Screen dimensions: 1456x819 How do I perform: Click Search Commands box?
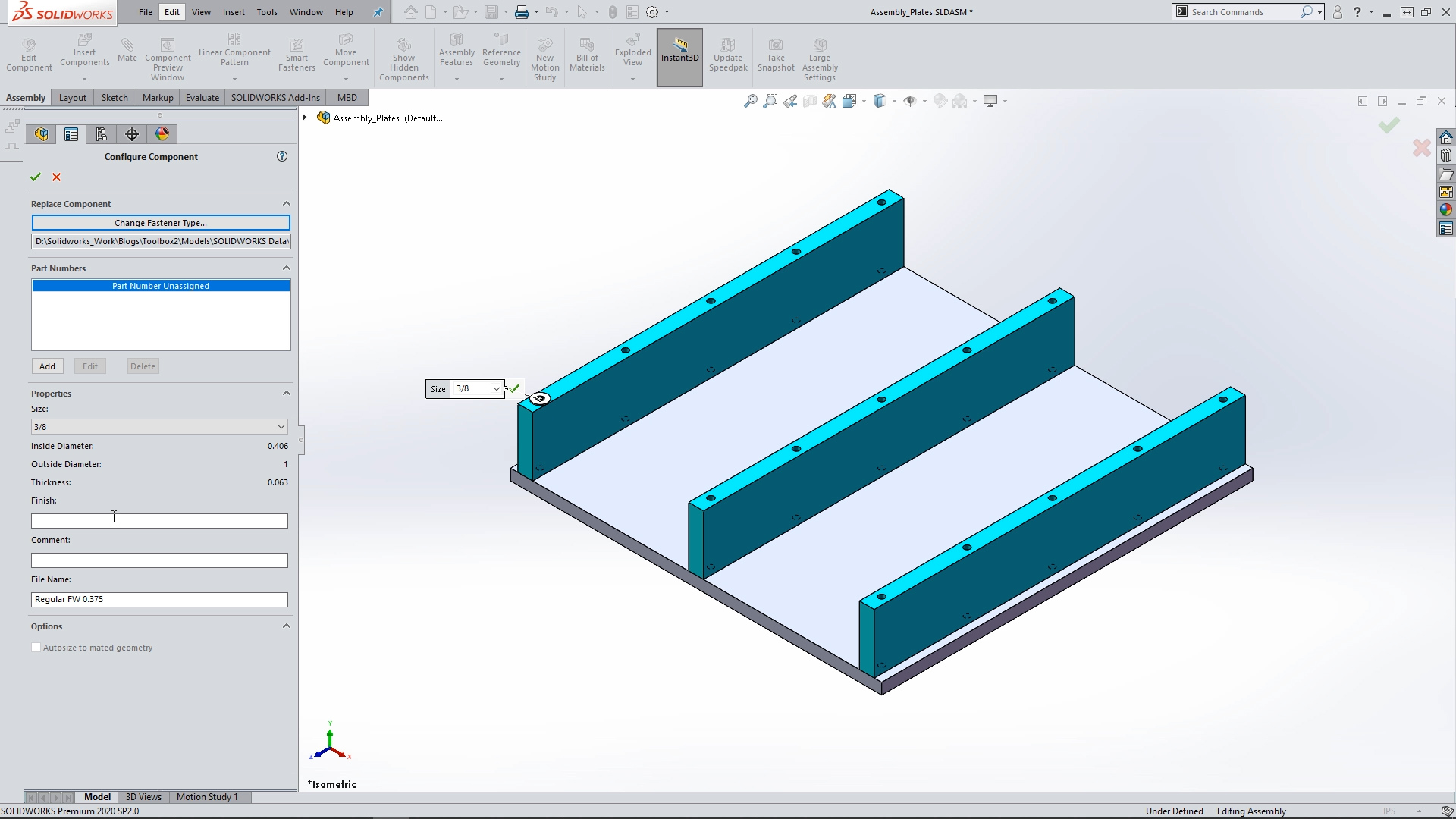(1244, 12)
